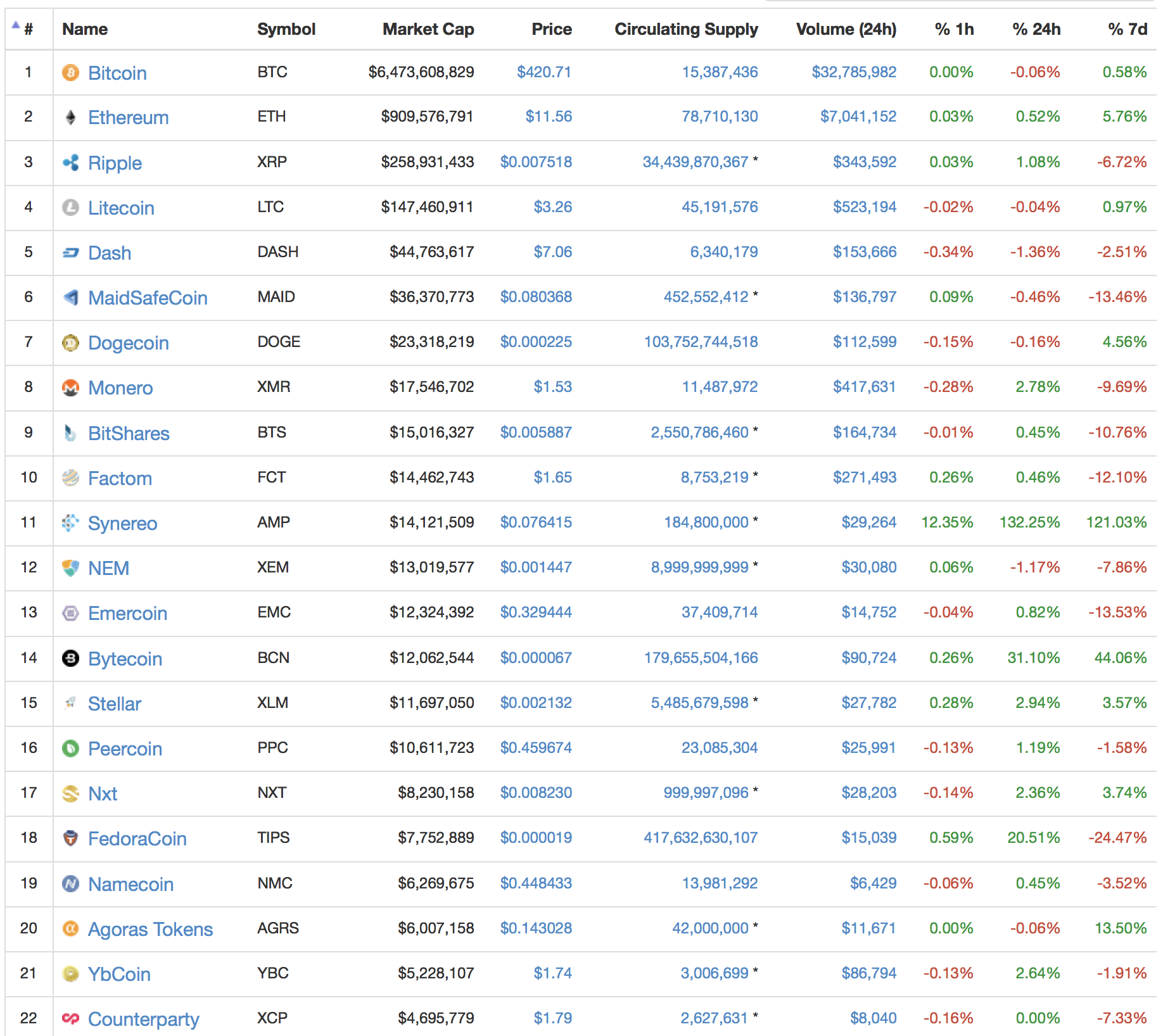Click Ripple supply 34,439,870,367
The width and height of the screenshot is (1163, 1036).
696,161
